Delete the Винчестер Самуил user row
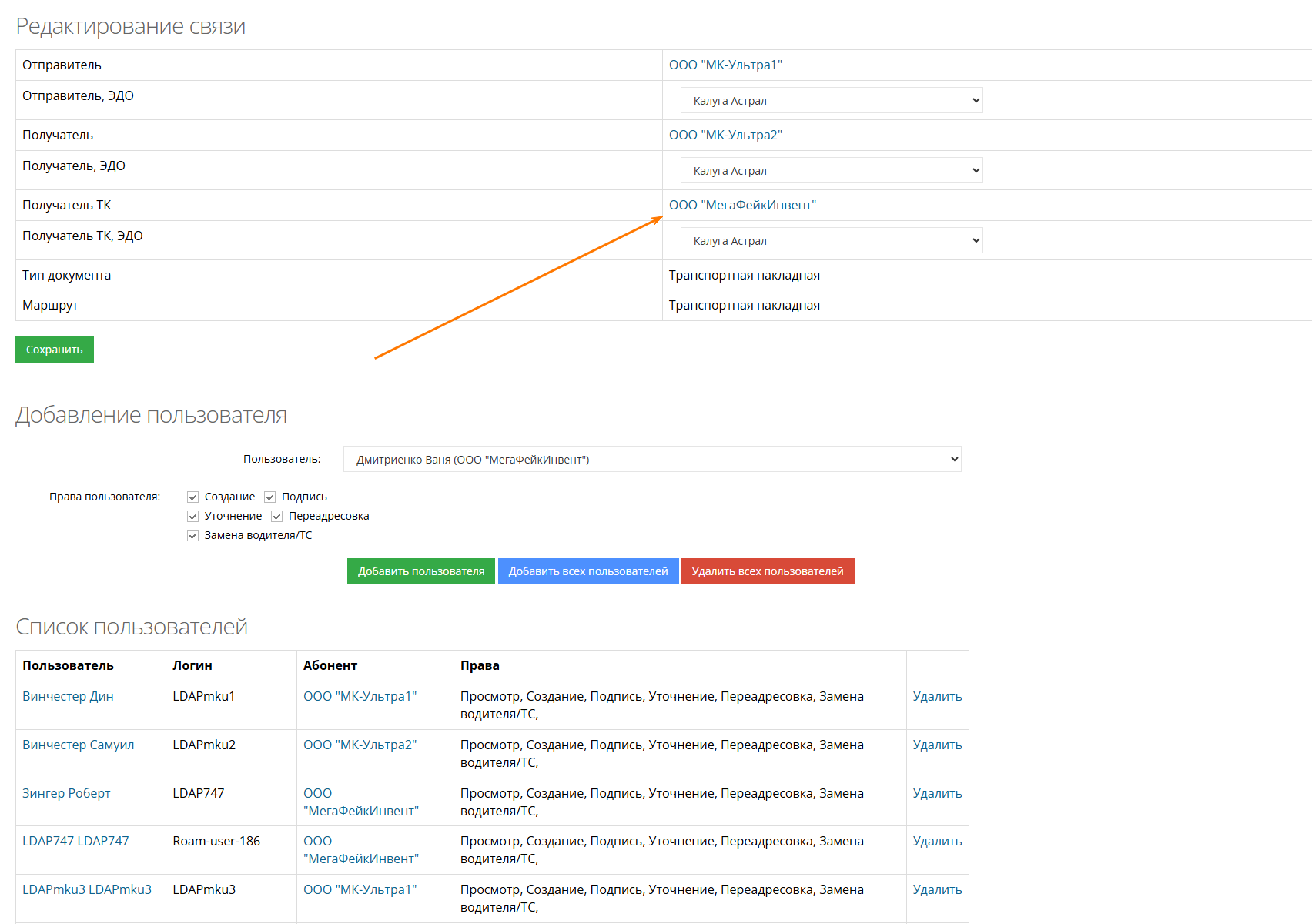The image size is (1312, 924). 937,745
